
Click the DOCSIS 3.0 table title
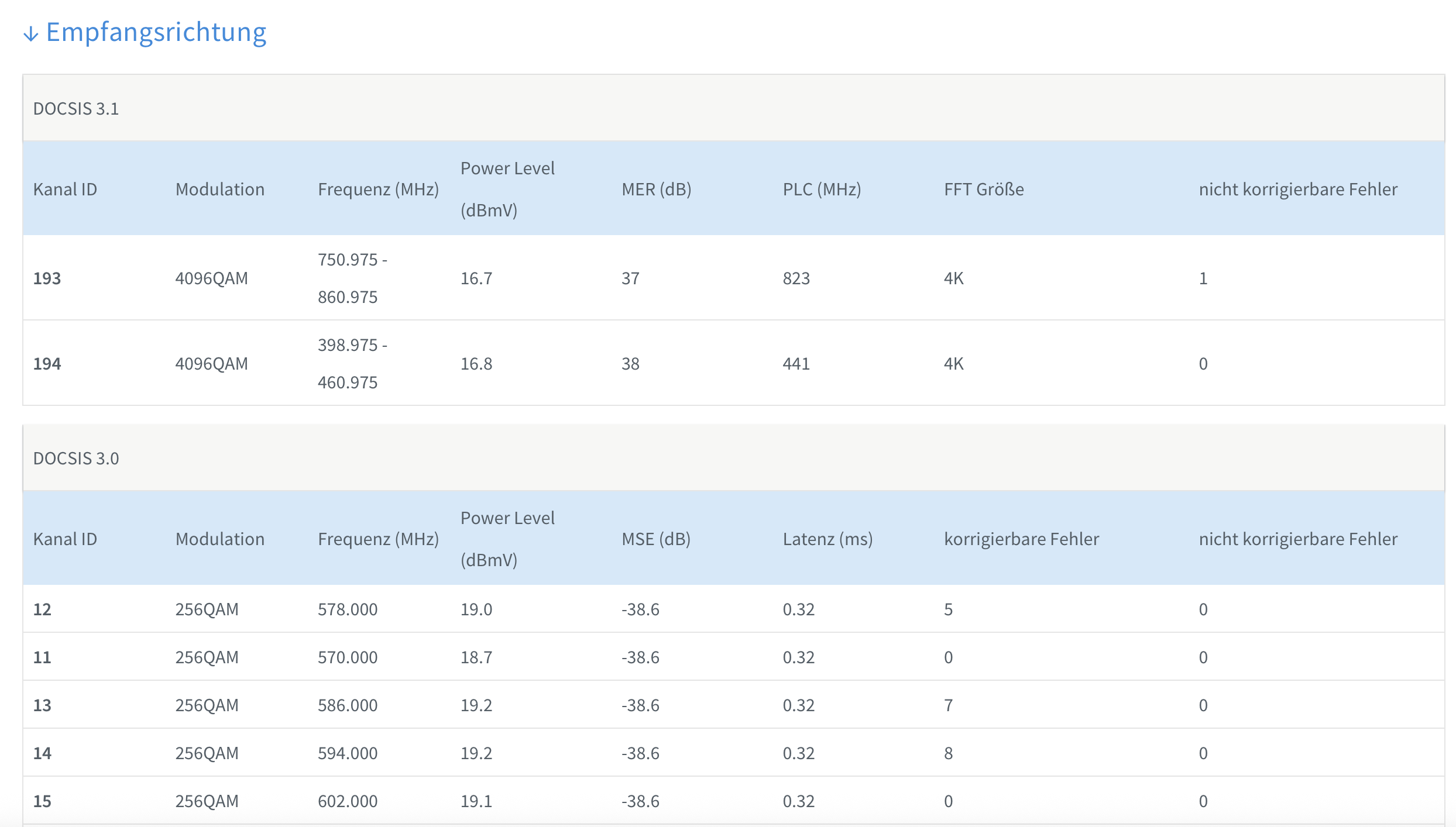pos(76,459)
